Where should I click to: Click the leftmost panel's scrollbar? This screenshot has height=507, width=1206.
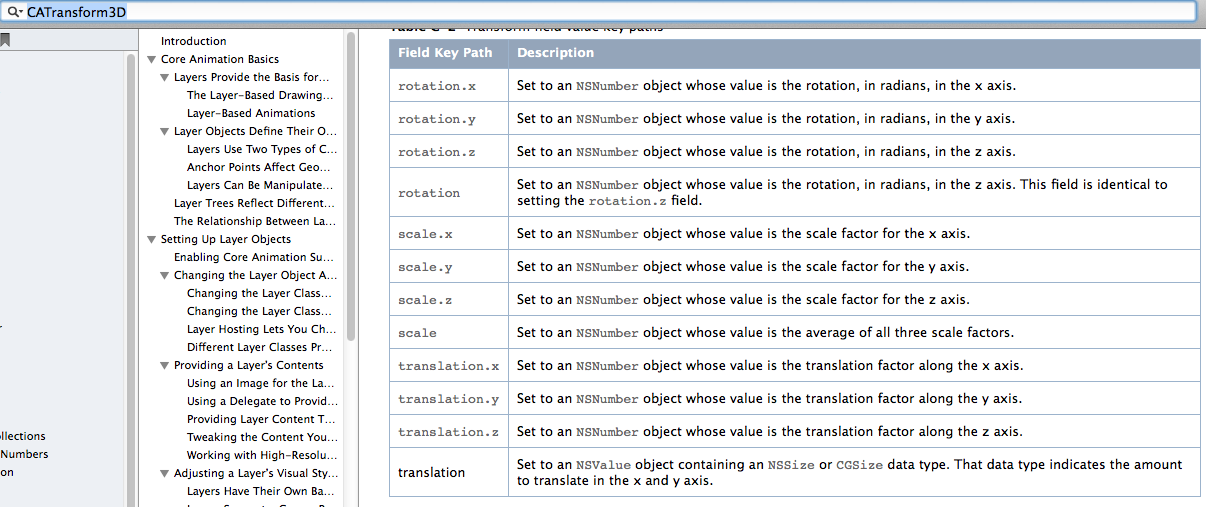pos(131,280)
